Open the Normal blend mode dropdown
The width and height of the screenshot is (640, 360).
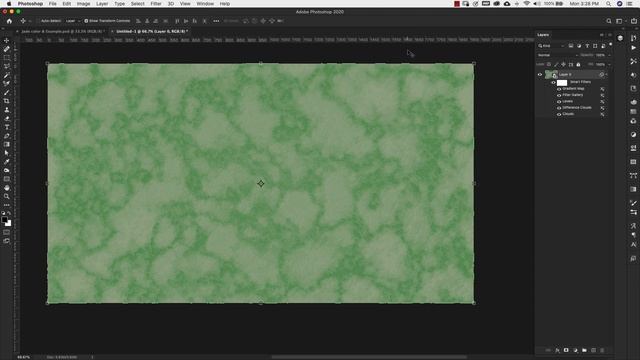click(x=558, y=55)
